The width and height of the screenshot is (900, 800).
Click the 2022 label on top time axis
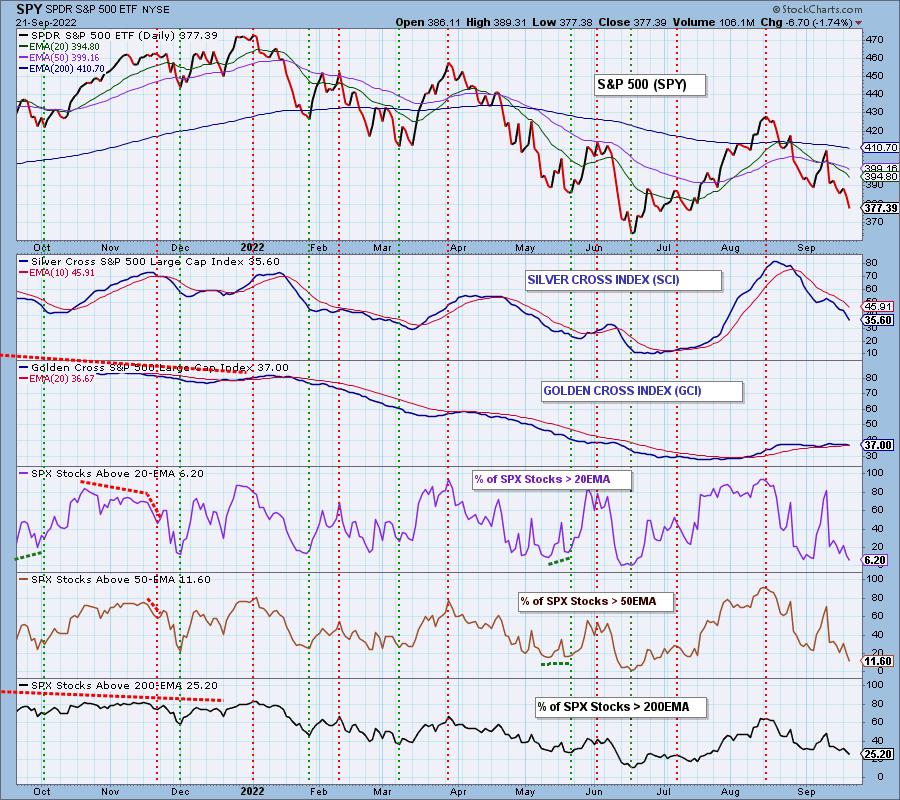pos(252,247)
